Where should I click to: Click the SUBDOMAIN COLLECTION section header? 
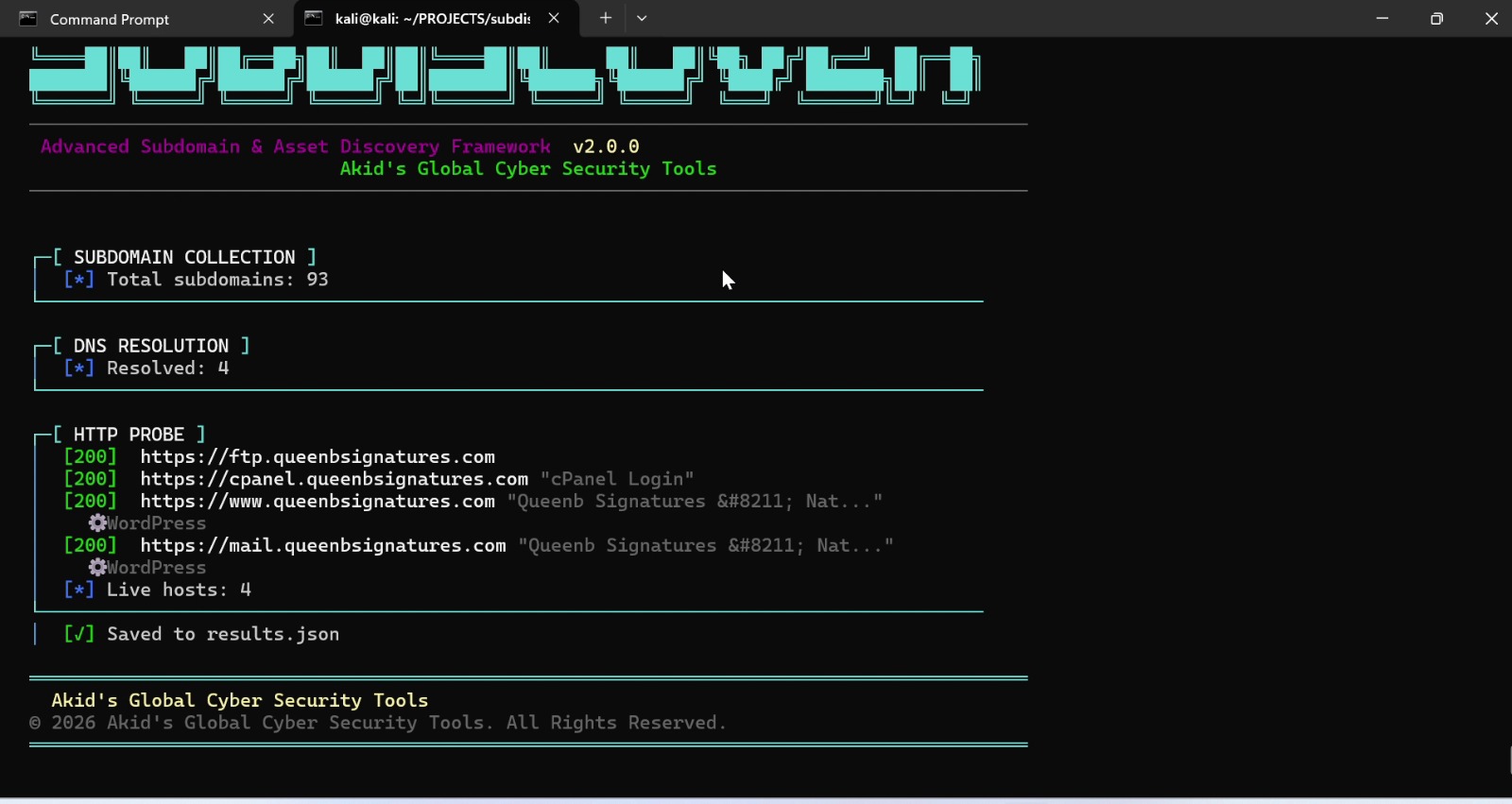click(x=184, y=257)
